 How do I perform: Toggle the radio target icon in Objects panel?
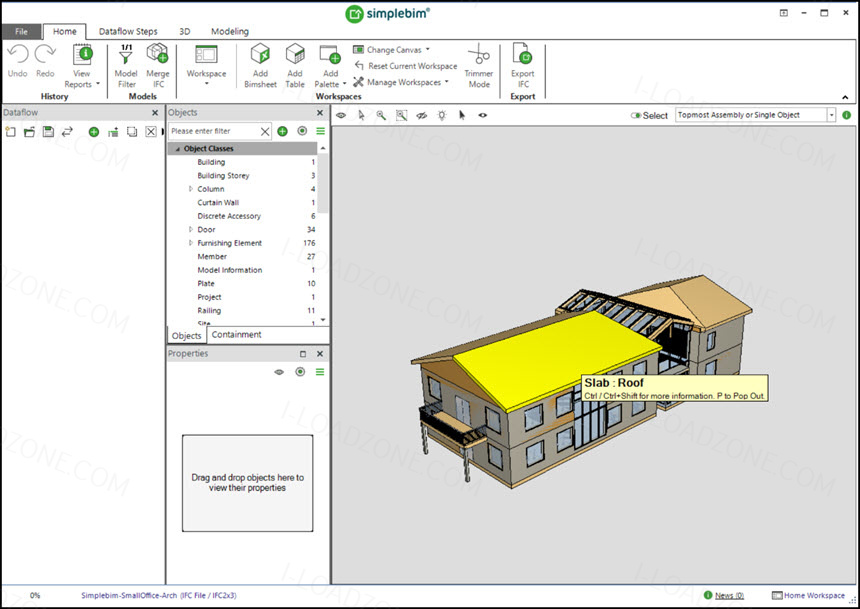pyautogui.click(x=302, y=131)
